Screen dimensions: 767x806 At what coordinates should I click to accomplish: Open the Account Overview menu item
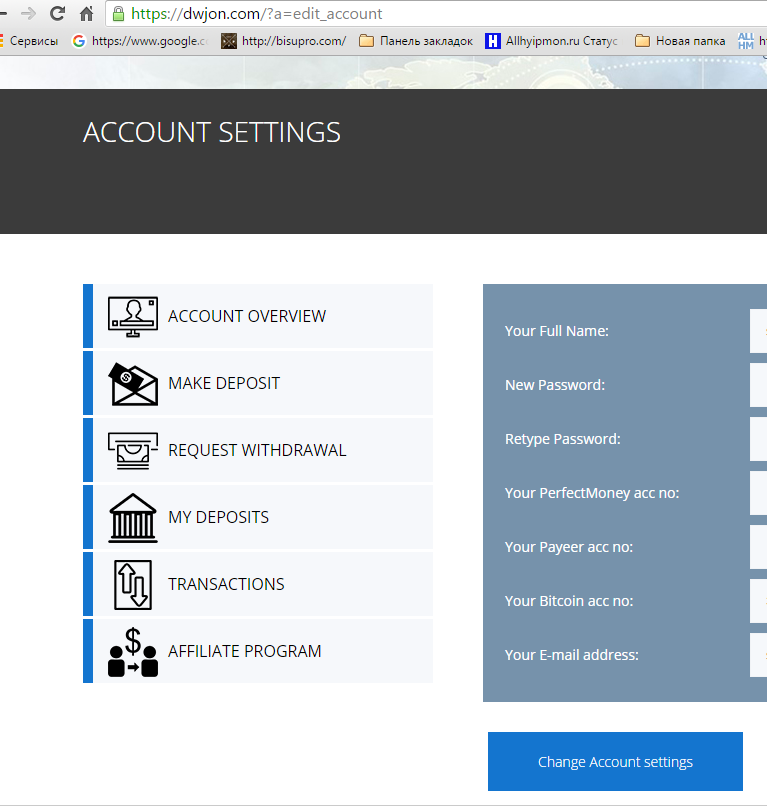point(258,316)
